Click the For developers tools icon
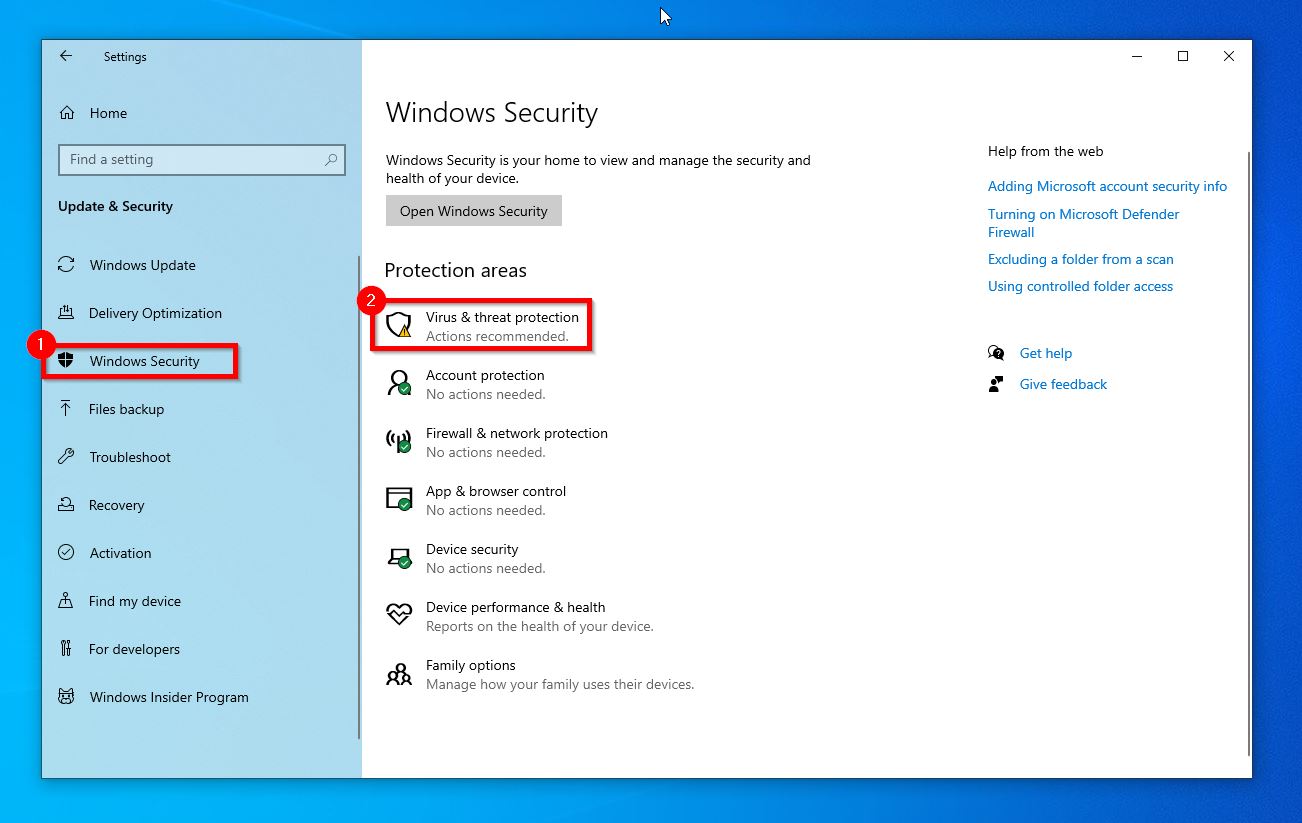The width and height of the screenshot is (1302, 823). pos(66,649)
